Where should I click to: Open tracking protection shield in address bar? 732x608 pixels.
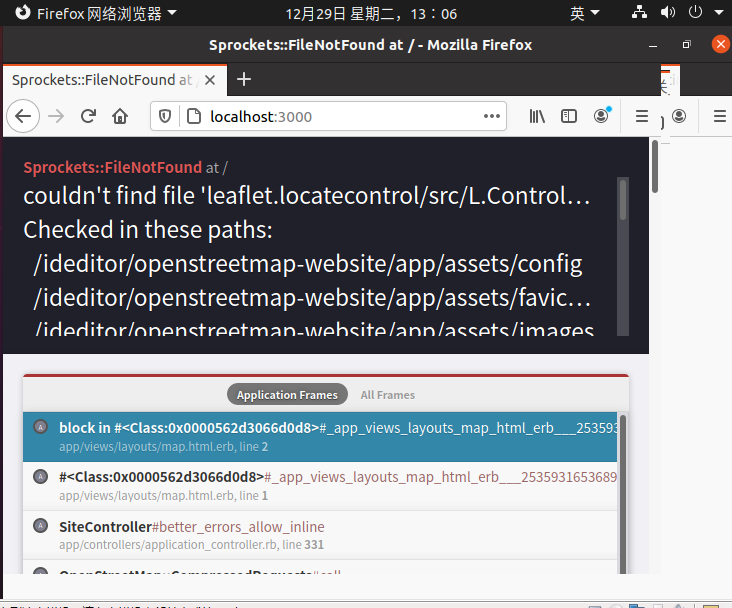(165, 116)
